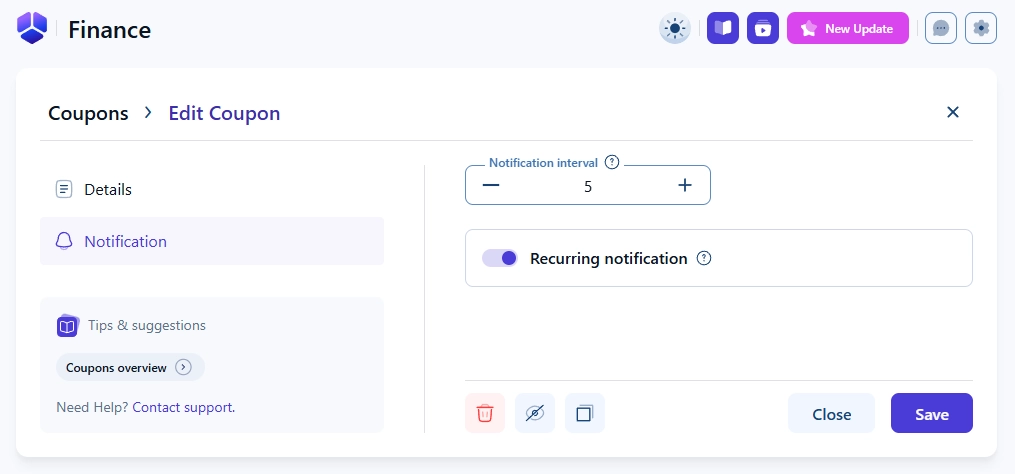Click the Finance app logo
1015x474 pixels.
click(x=33, y=28)
